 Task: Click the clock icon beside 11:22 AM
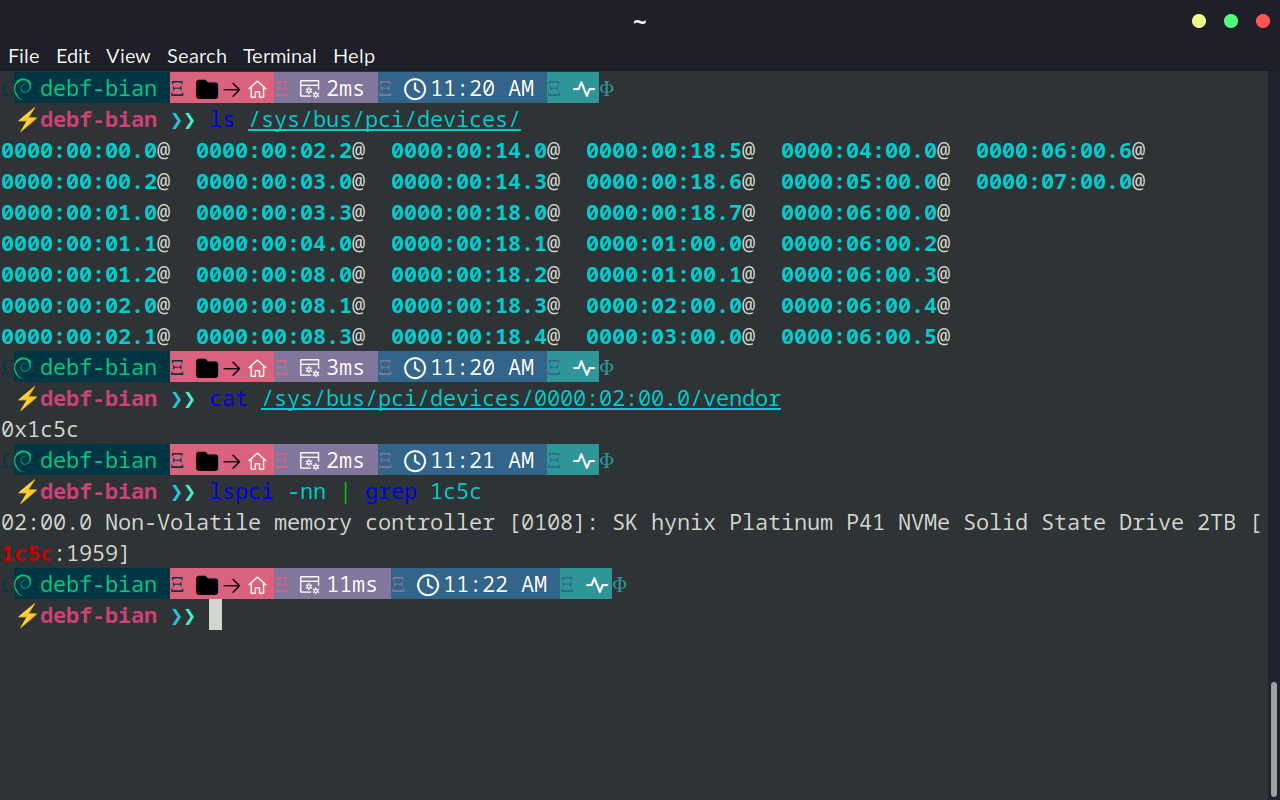[x=428, y=585]
